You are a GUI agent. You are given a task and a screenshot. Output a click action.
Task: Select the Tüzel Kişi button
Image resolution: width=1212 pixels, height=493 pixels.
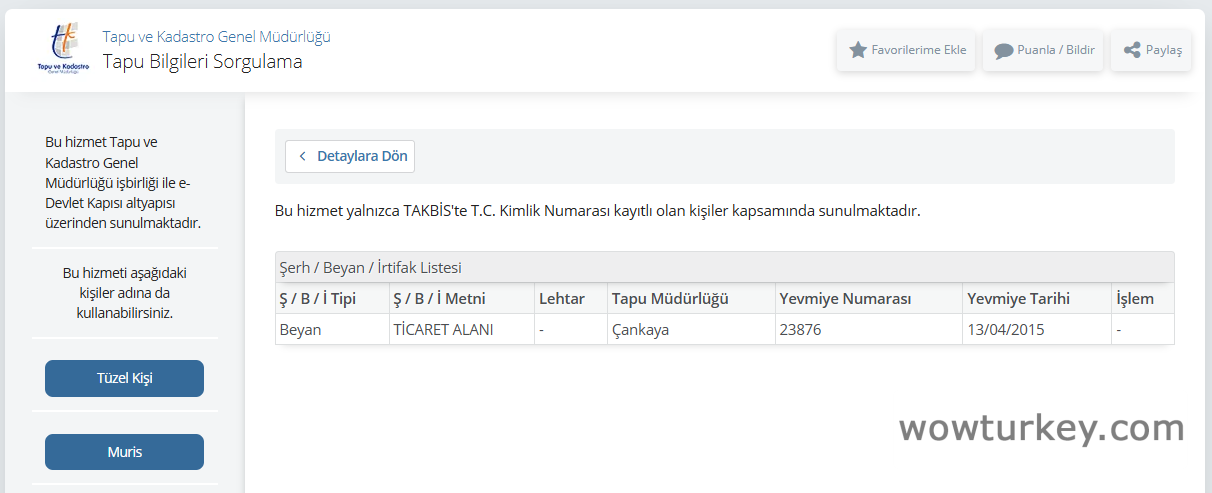pyautogui.click(x=124, y=378)
